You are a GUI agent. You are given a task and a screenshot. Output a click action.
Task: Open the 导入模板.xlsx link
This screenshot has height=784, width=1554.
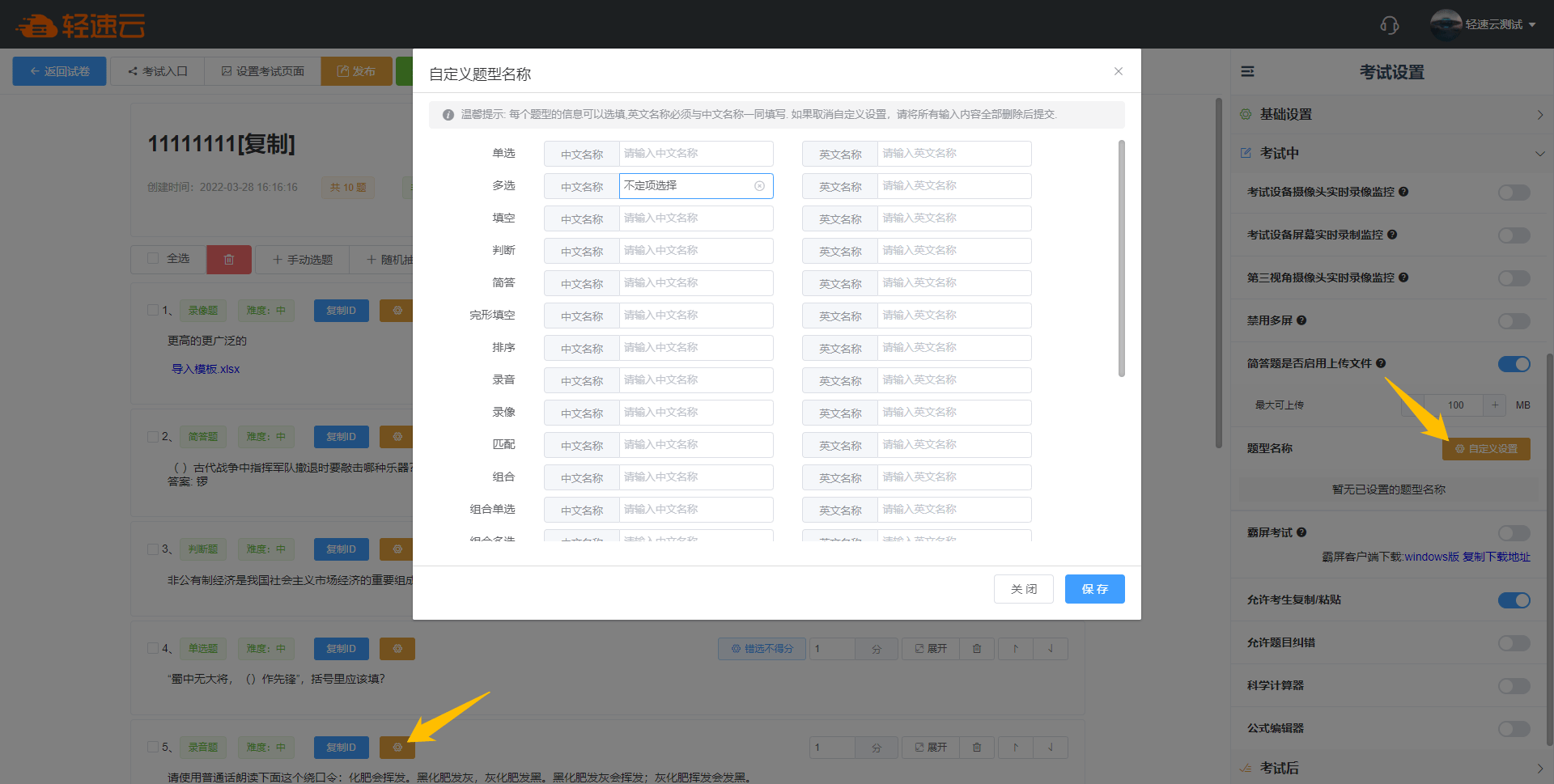coord(206,369)
